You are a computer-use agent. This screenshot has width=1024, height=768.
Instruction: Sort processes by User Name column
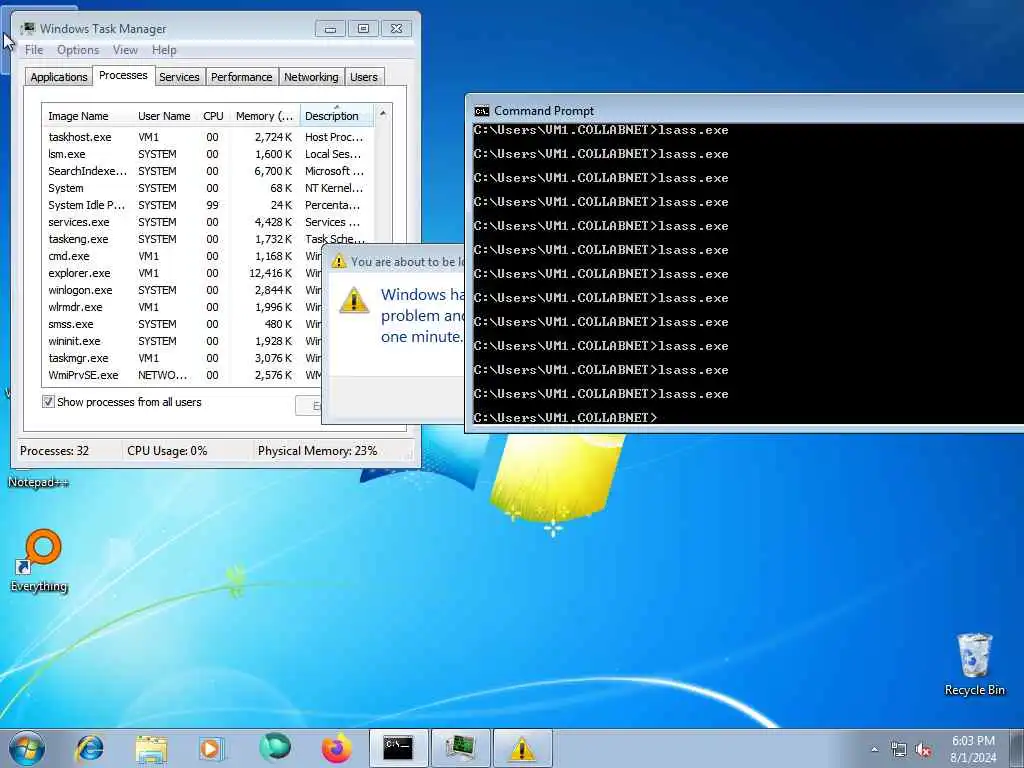pyautogui.click(x=166, y=116)
